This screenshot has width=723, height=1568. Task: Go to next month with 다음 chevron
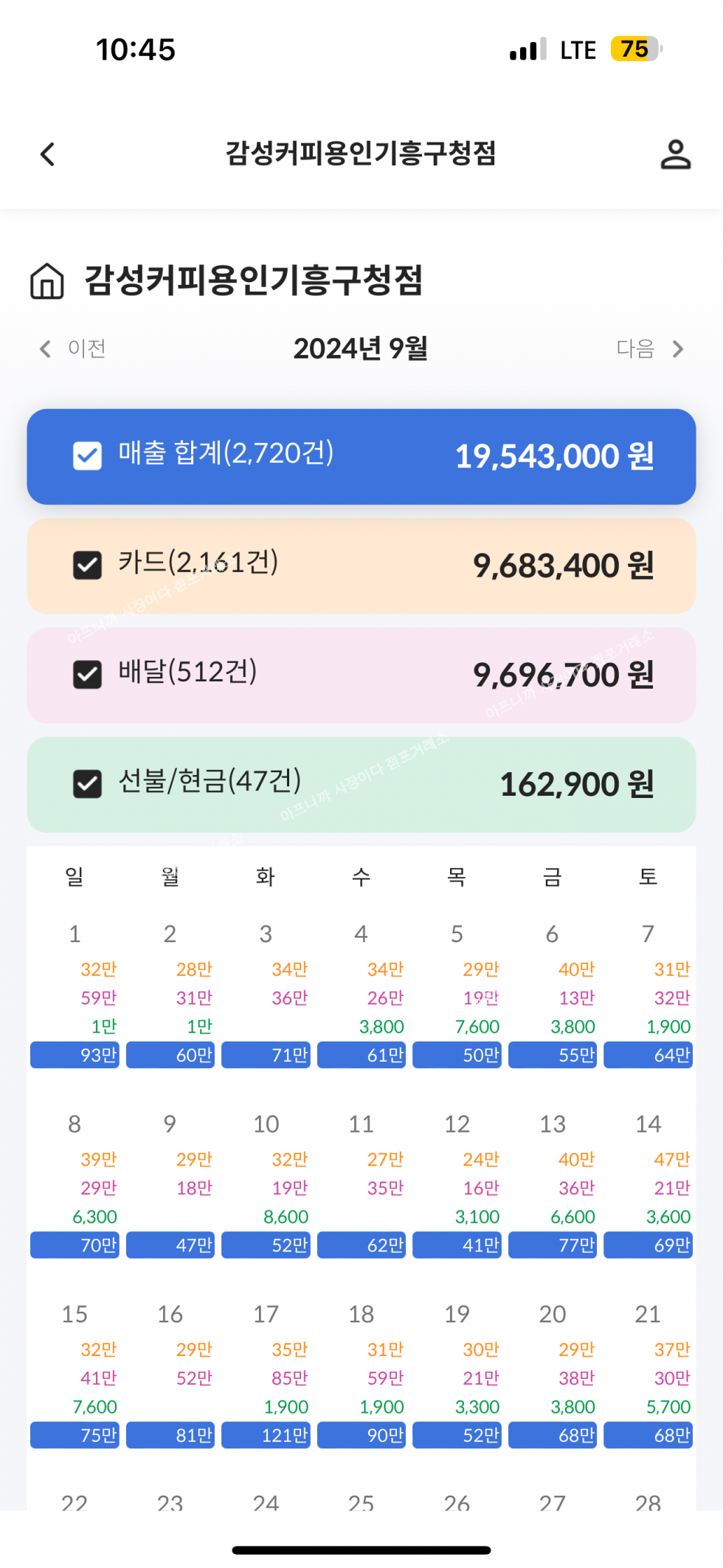pyautogui.click(x=678, y=348)
